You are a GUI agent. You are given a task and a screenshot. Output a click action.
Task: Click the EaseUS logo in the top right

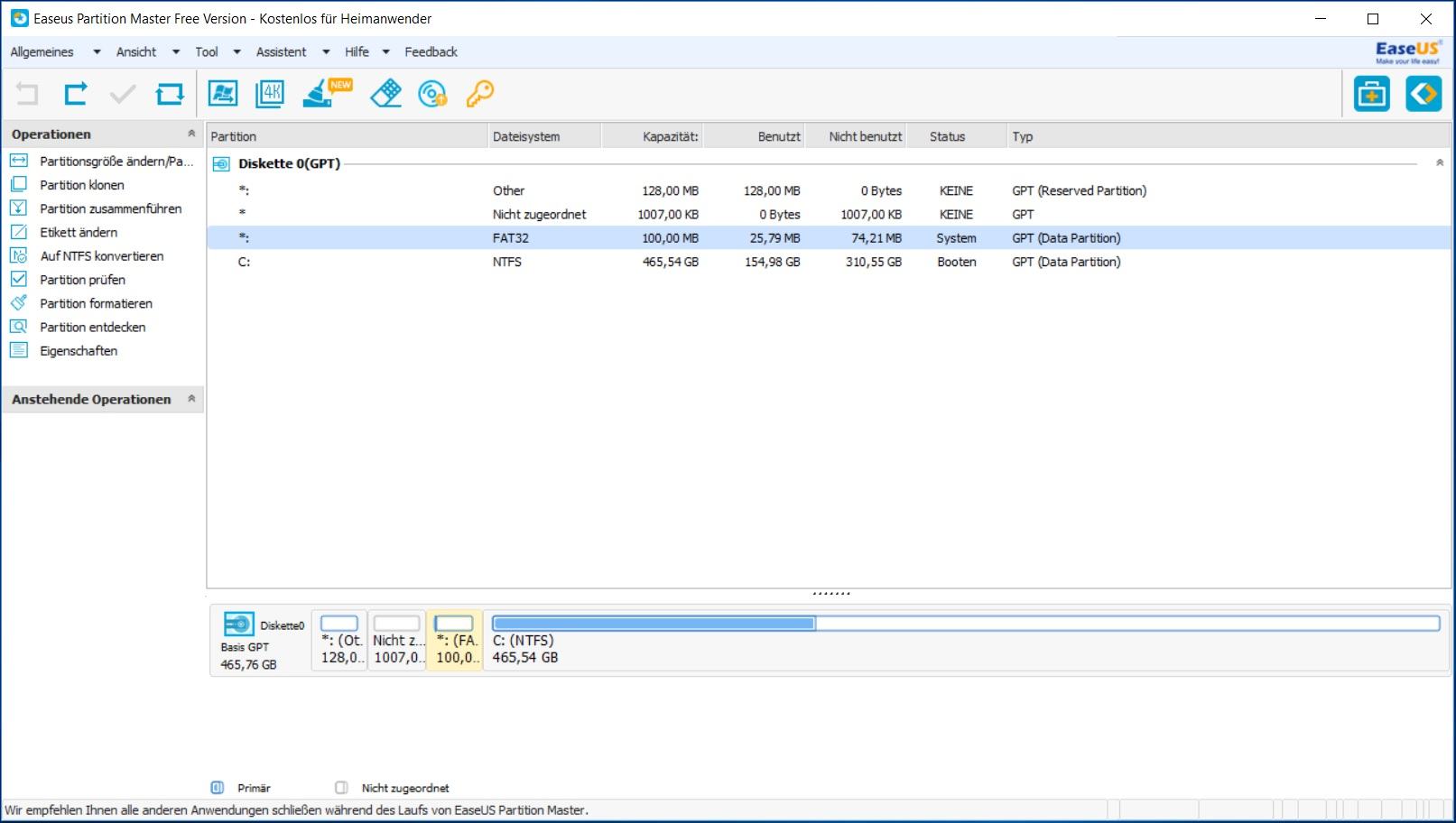[x=1407, y=51]
